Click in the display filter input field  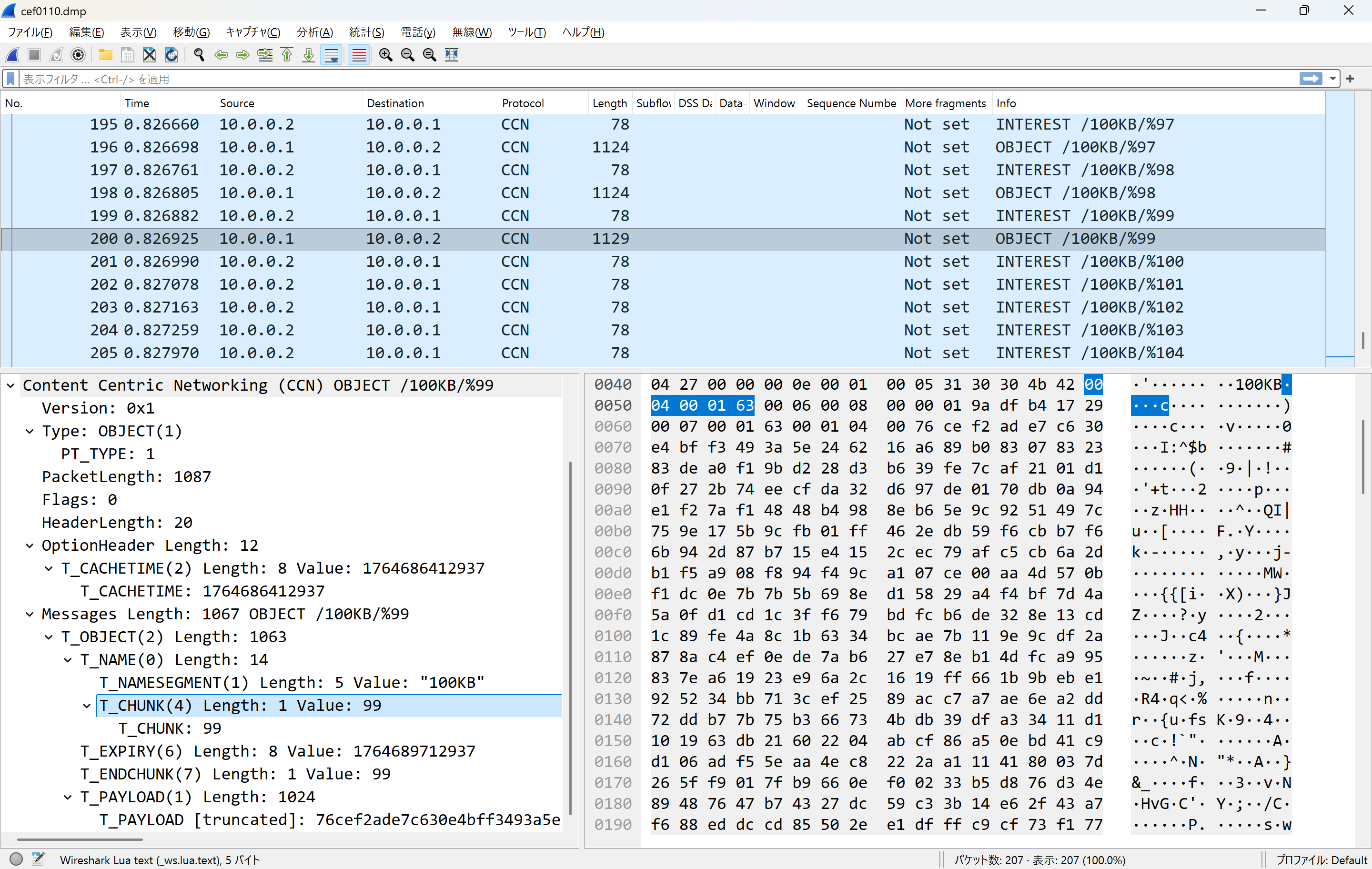pyautogui.click(x=627, y=79)
